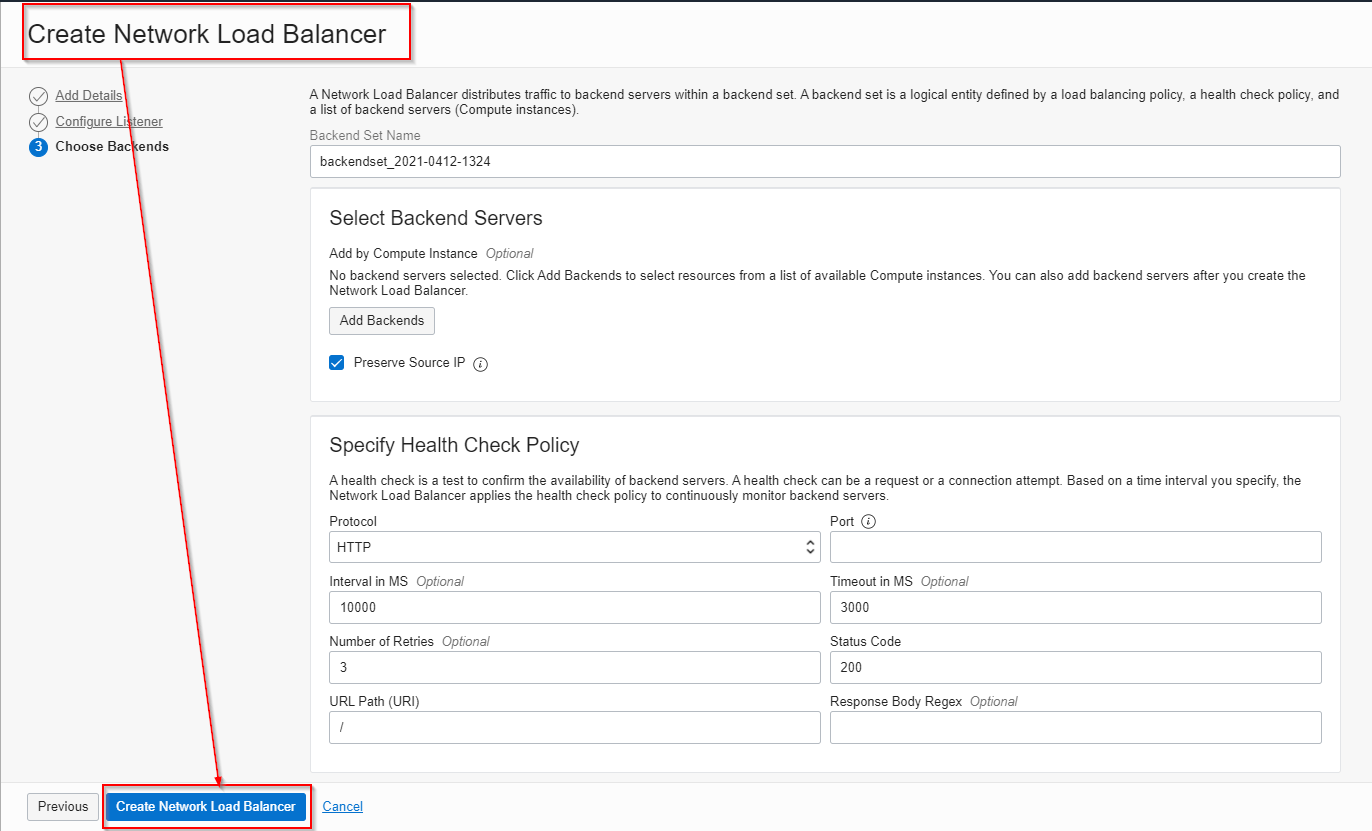Uncheck the Preserve Source IP checkbox

[x=337, y=363]
